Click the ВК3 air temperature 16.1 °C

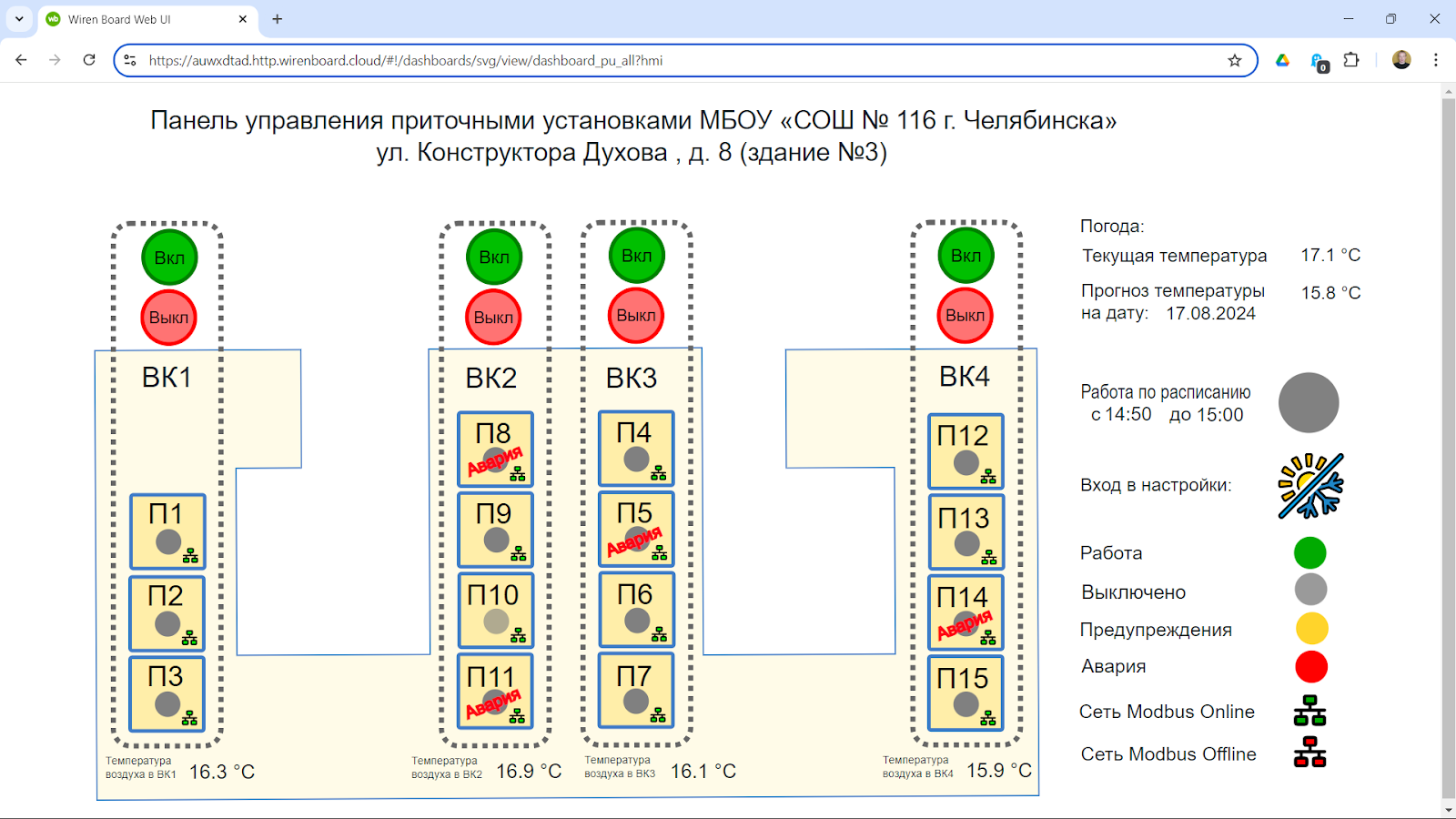coord(703,772)
